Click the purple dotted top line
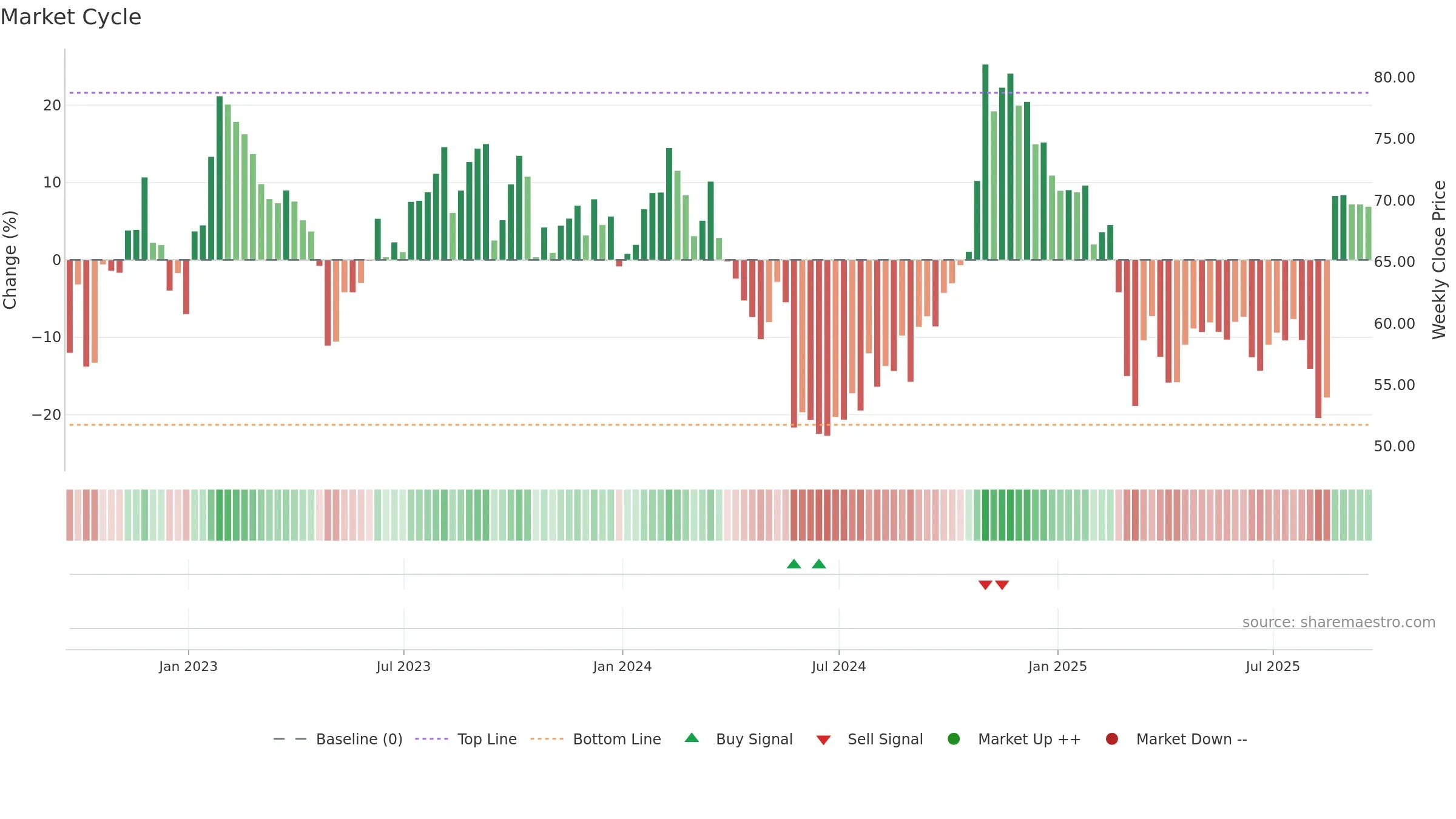Screen dimensions: 1456x819 (x=719, y=93)
